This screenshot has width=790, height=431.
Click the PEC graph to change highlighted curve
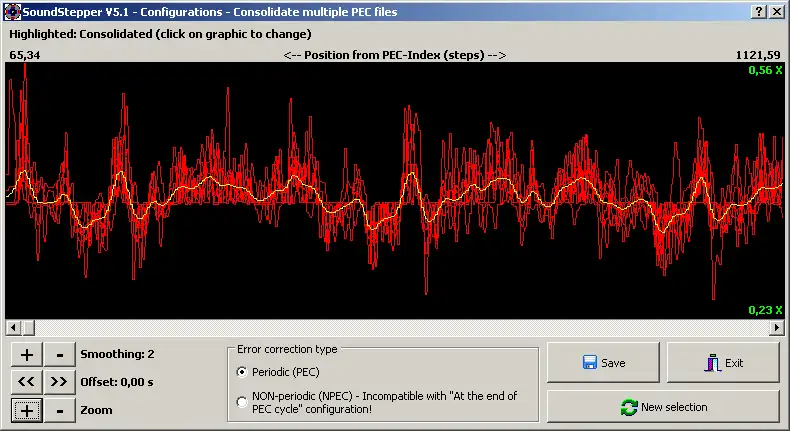pos(394,191)
